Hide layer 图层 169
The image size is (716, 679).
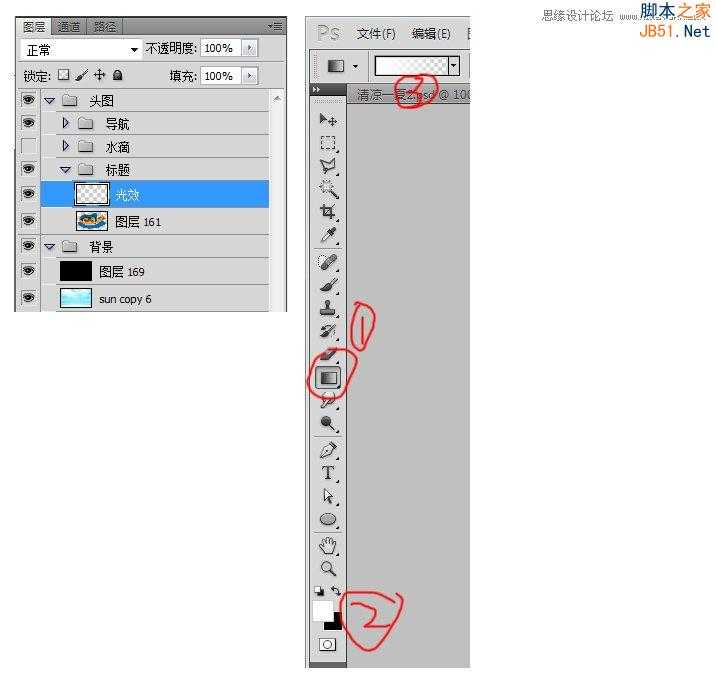click(x=28, y=271)
